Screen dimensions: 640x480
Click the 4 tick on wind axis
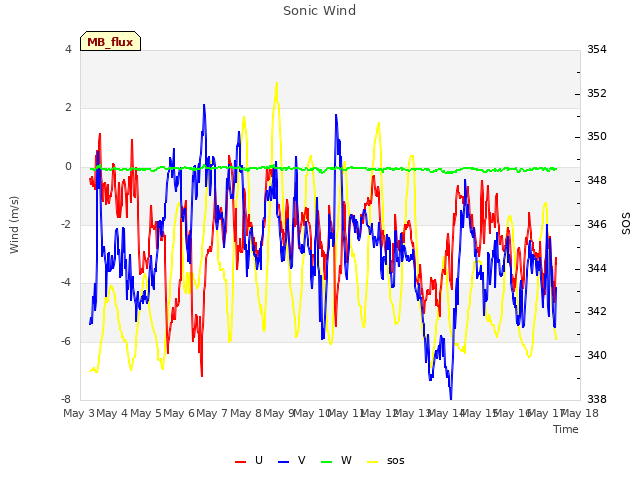(68, 49)
